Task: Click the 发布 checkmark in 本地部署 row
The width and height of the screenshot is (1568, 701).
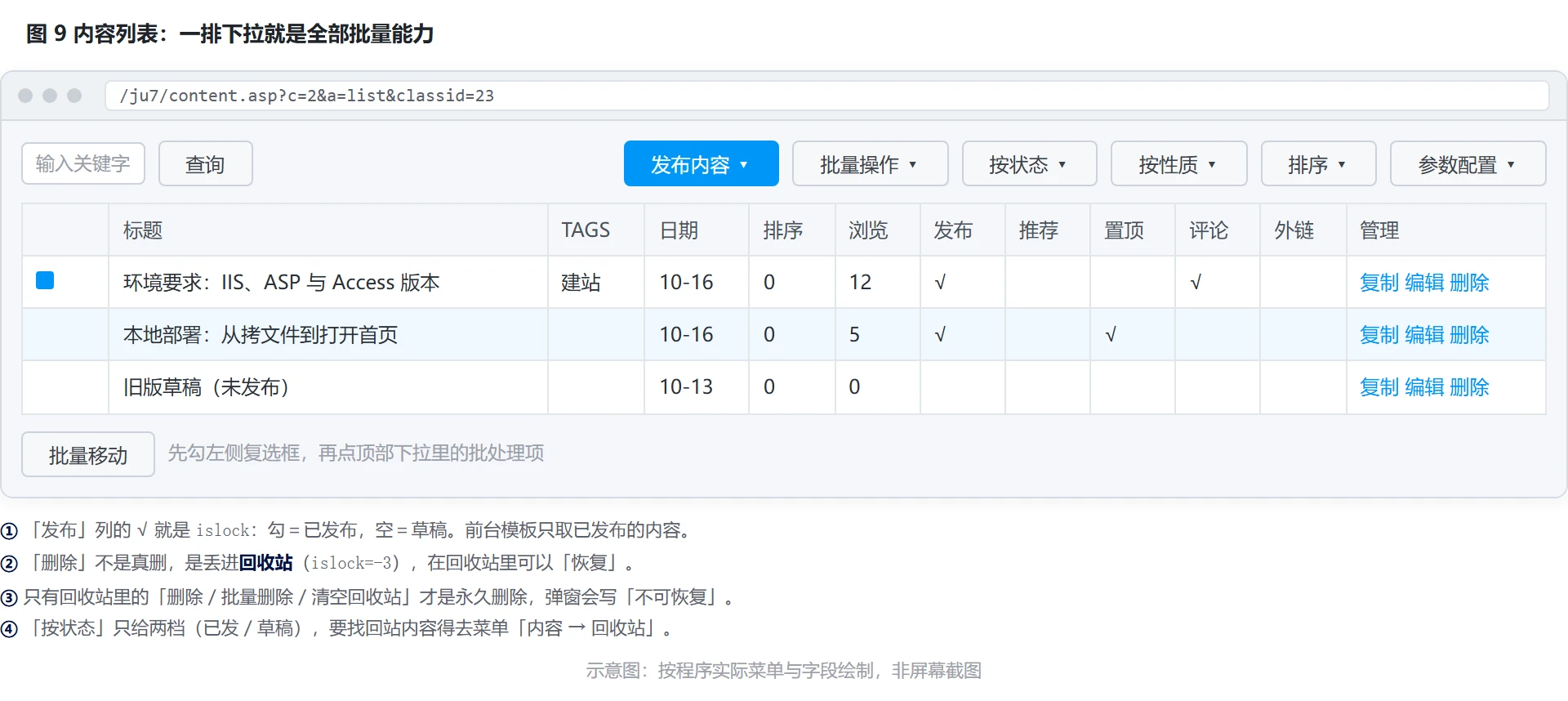Action: coord(940,335)
